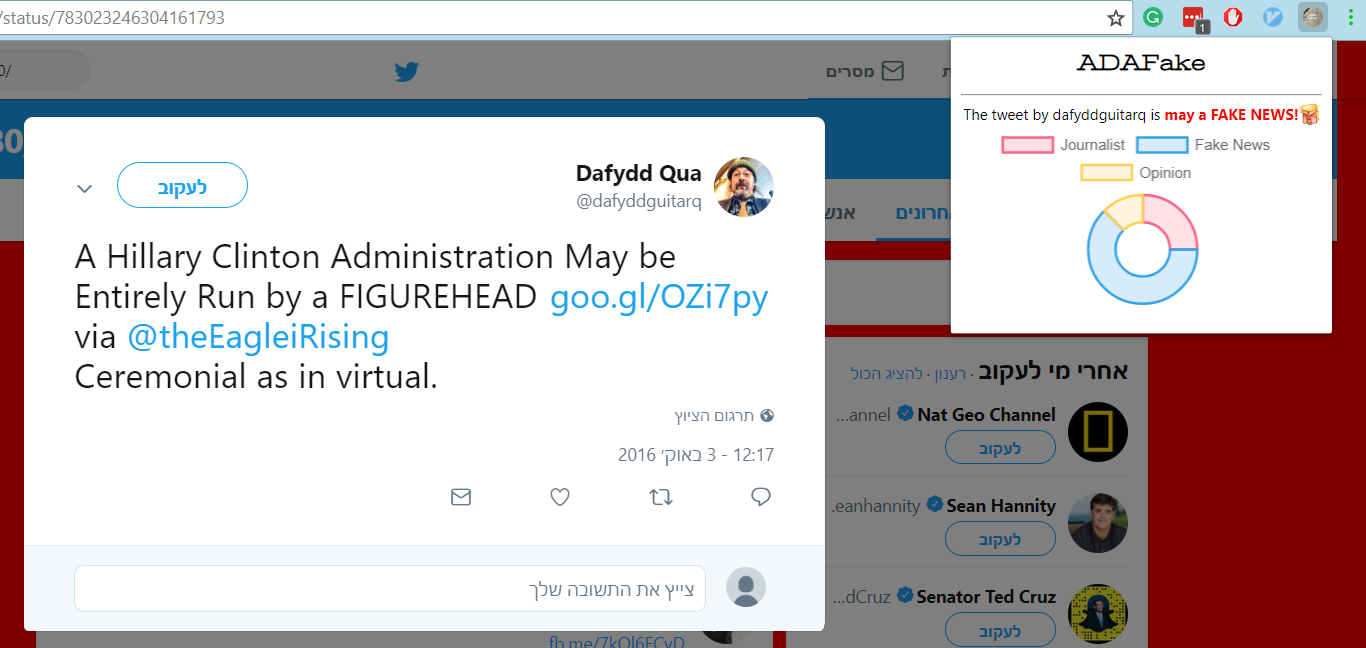Click the Nat Geo Channel name

point(986,414)
